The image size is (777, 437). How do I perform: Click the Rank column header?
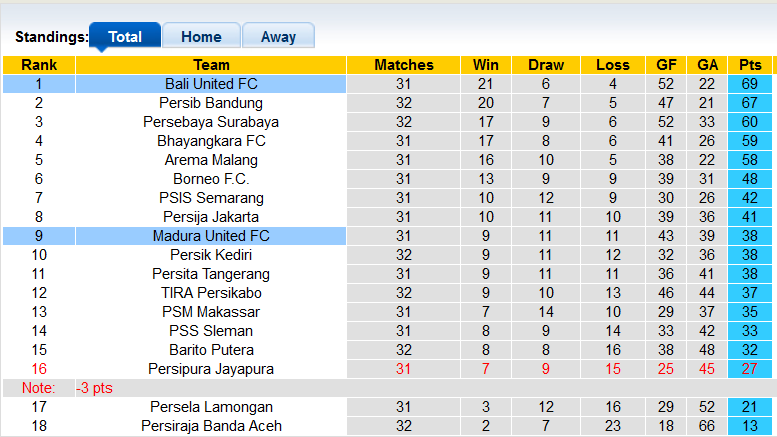pos(38,65)
